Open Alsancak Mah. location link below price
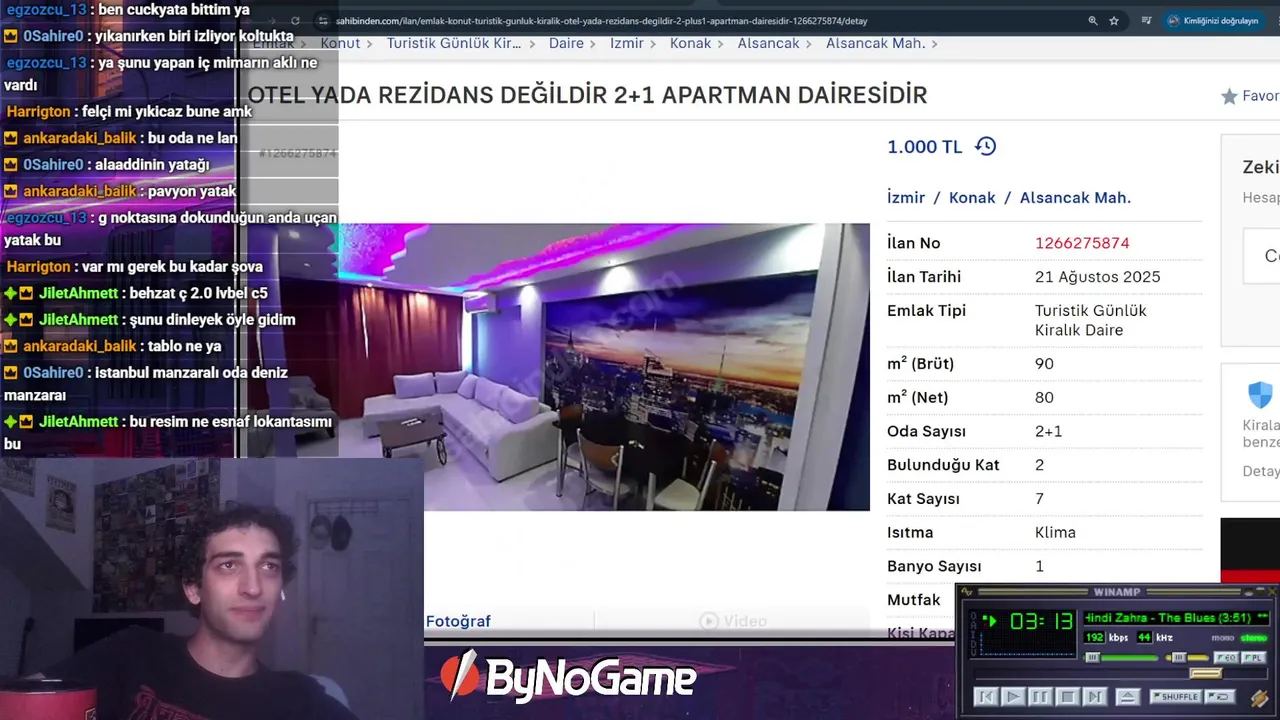1280x720 pixels. click(x=1075, y=198)
